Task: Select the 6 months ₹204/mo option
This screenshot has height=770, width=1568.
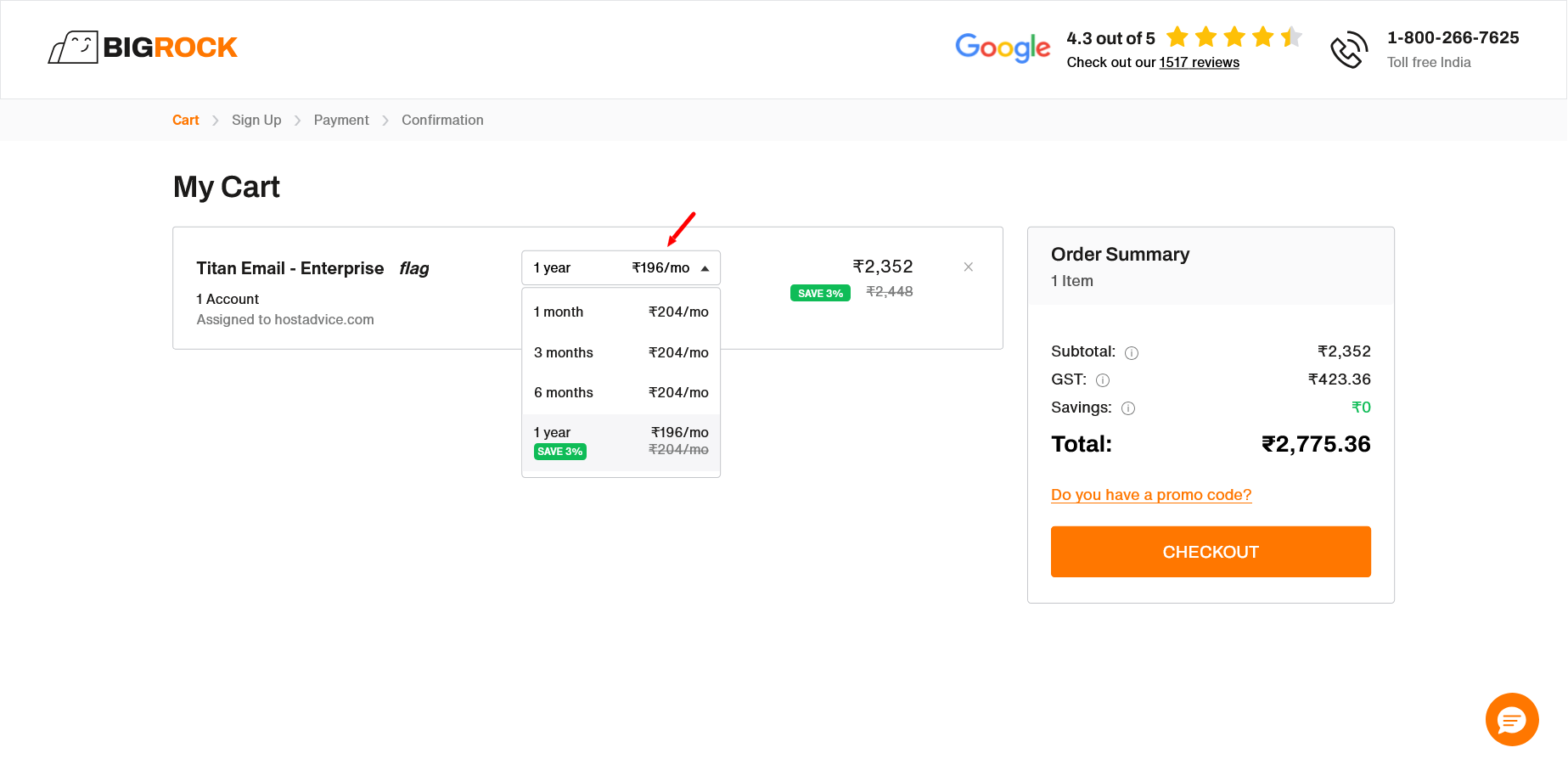Action: coord(621,392)
